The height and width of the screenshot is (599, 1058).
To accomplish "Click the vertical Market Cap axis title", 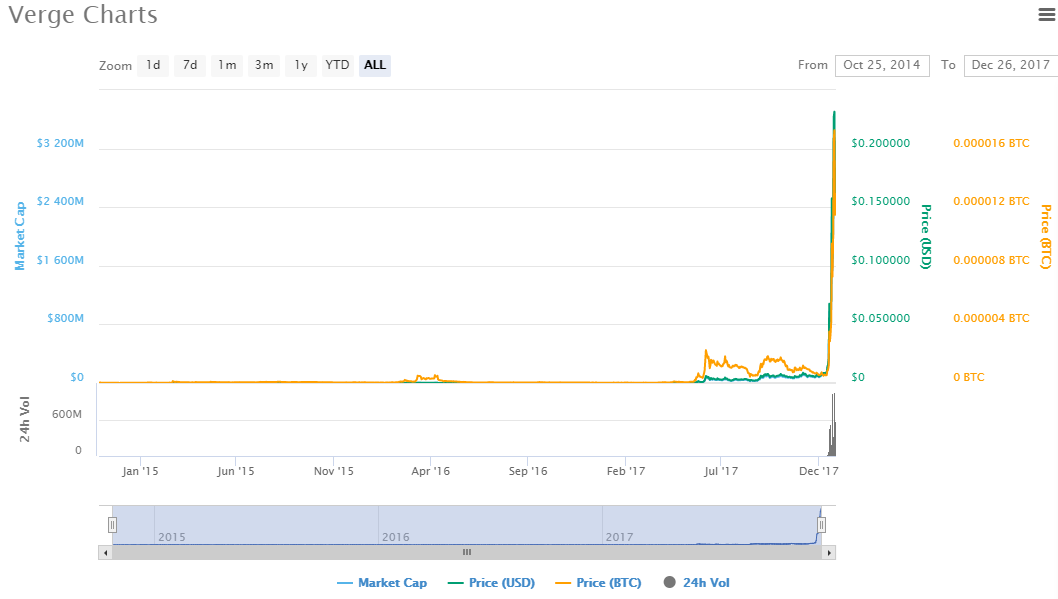I will (20, 236).
